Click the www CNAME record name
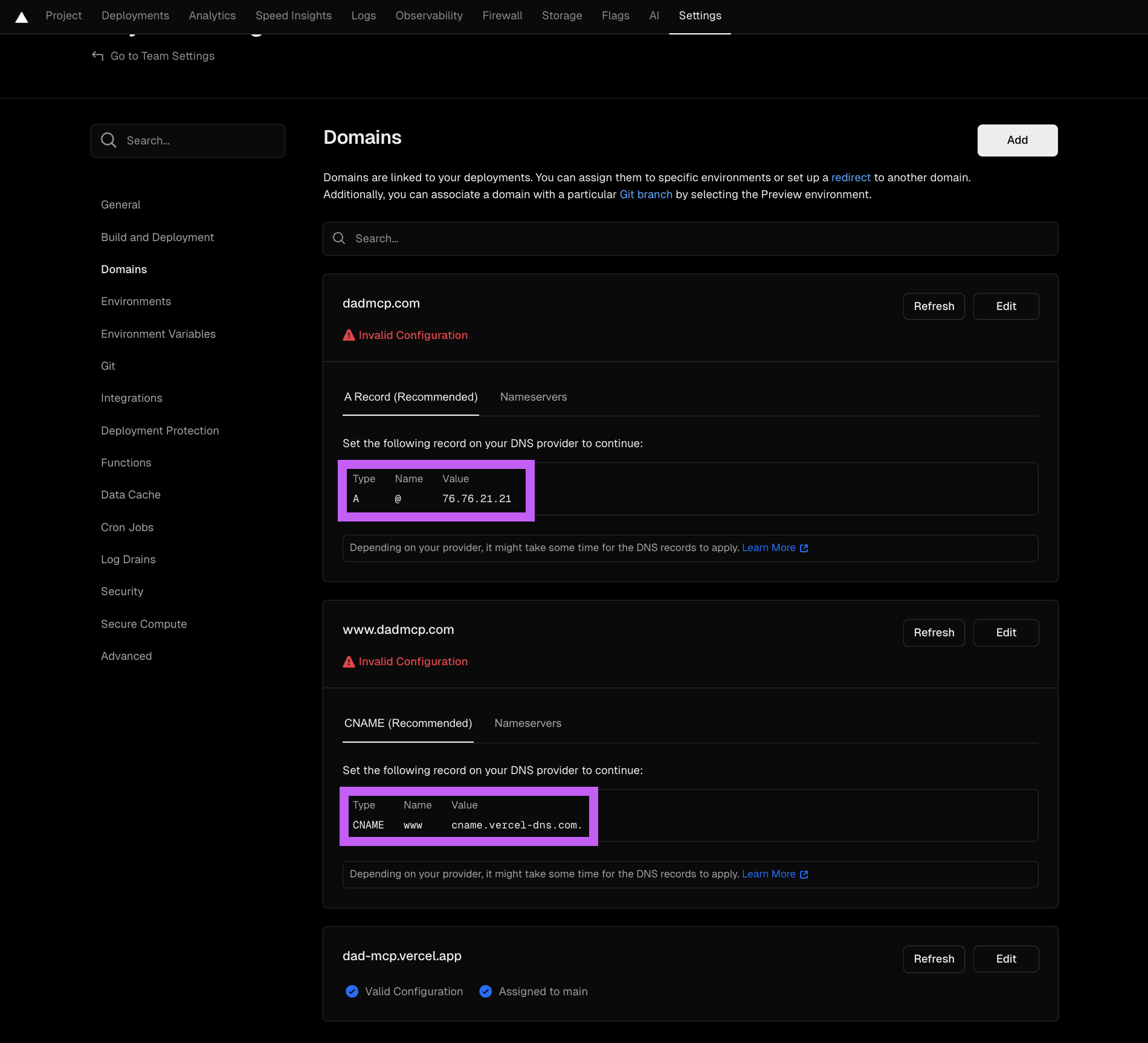 pyautogui.click(x=413, y=825)
